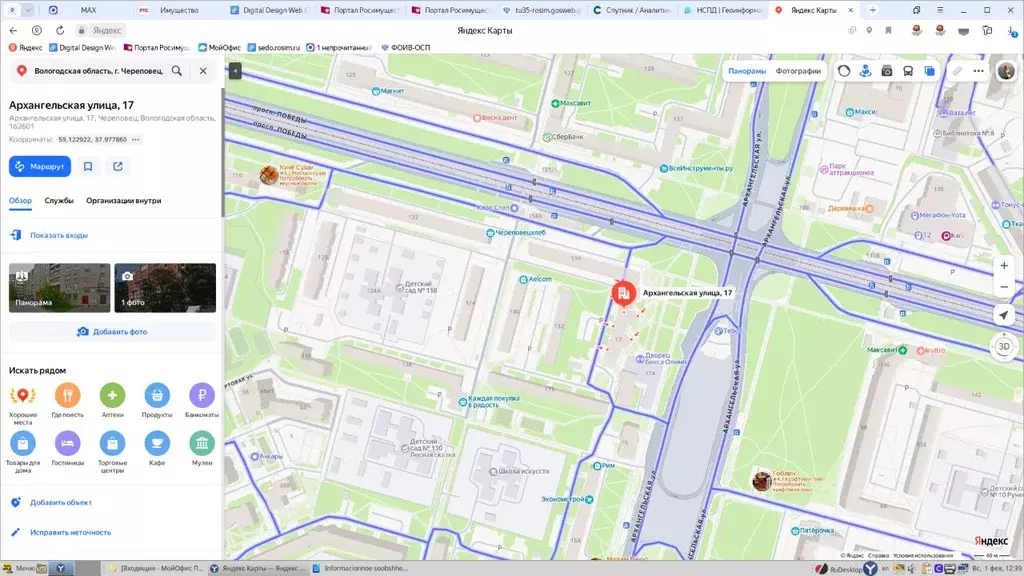Click the search magnifier in the address field
The image size is (1024, 576).
[177, 71]
